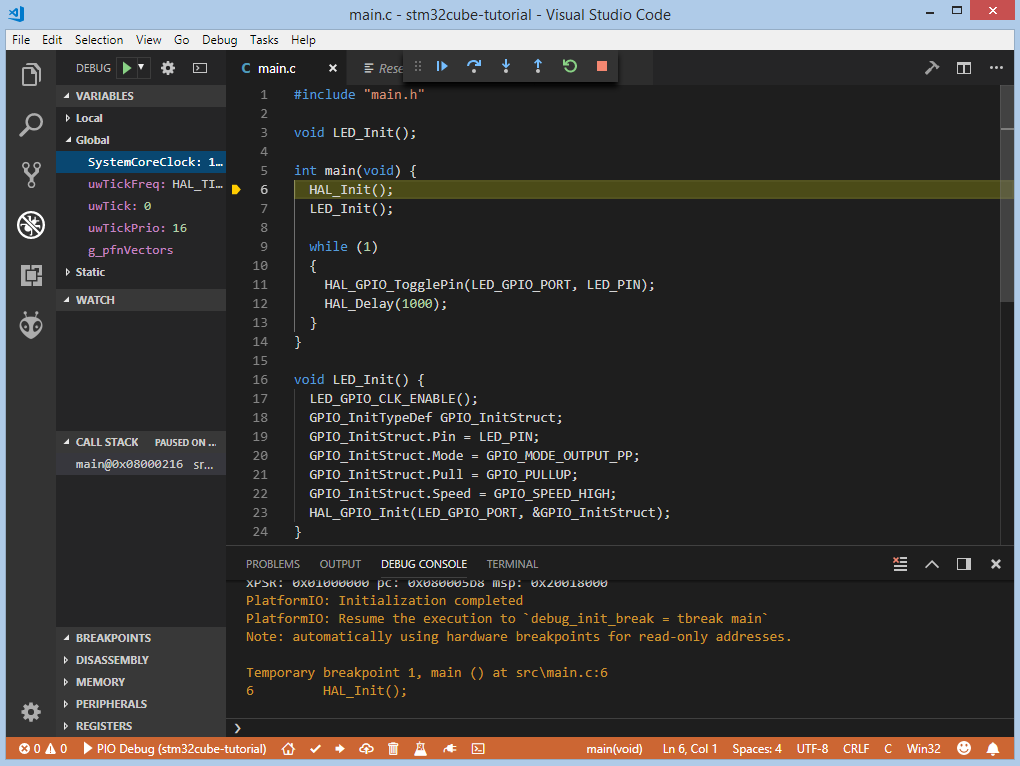Open PlatformIO Home from status bar
This screenshot has width=1020, height=766.
(x=288, y=749)
